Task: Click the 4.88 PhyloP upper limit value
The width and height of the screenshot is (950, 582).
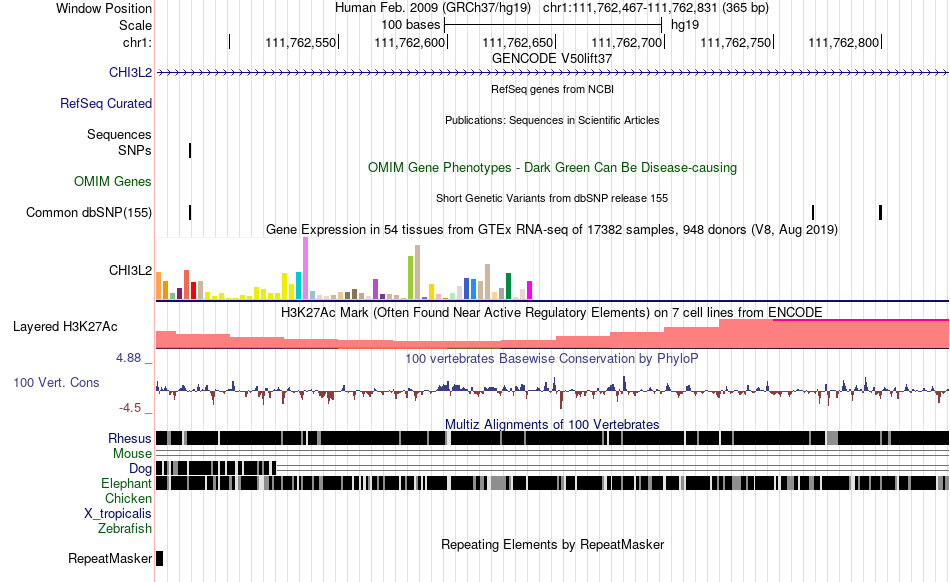Action: pyautogui.click(x=129, y=359)
